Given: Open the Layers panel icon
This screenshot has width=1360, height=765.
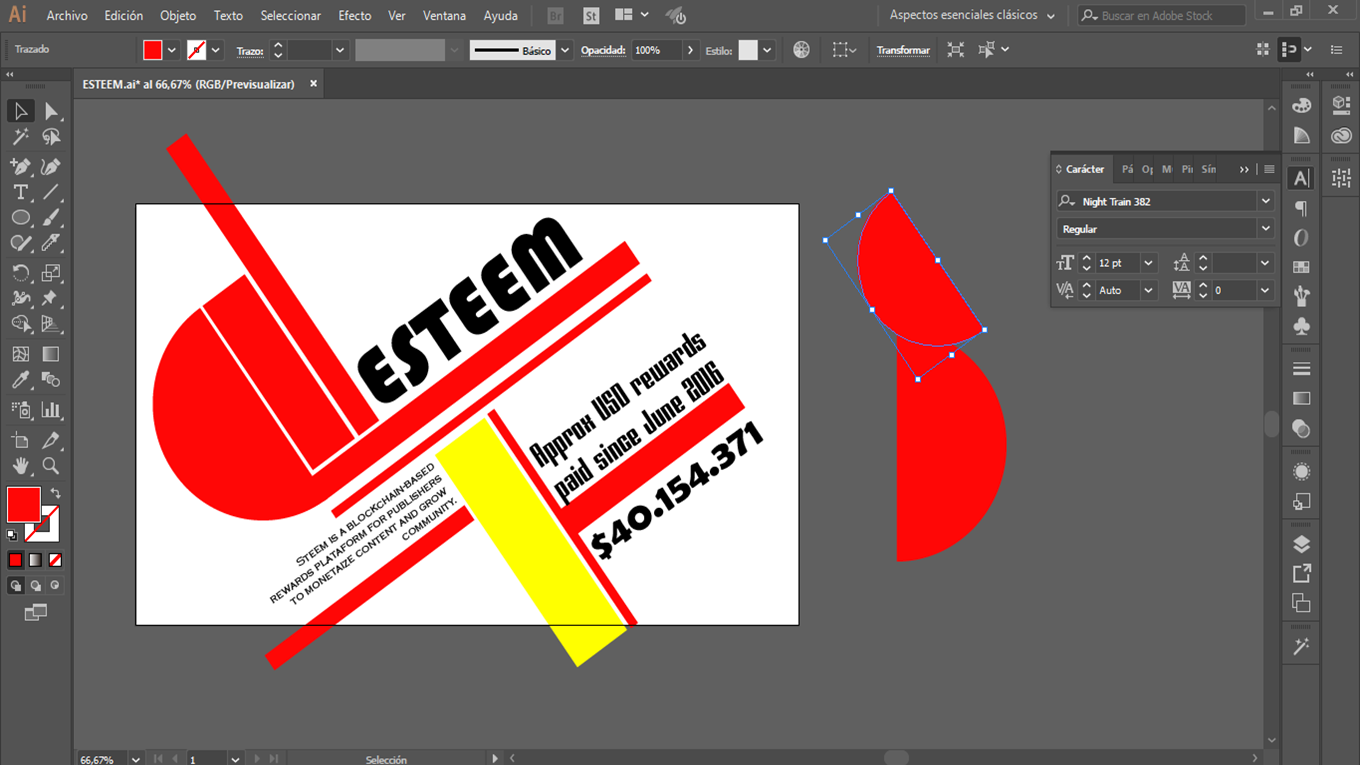Looking at the screenshot, I should coord(1301,544).
